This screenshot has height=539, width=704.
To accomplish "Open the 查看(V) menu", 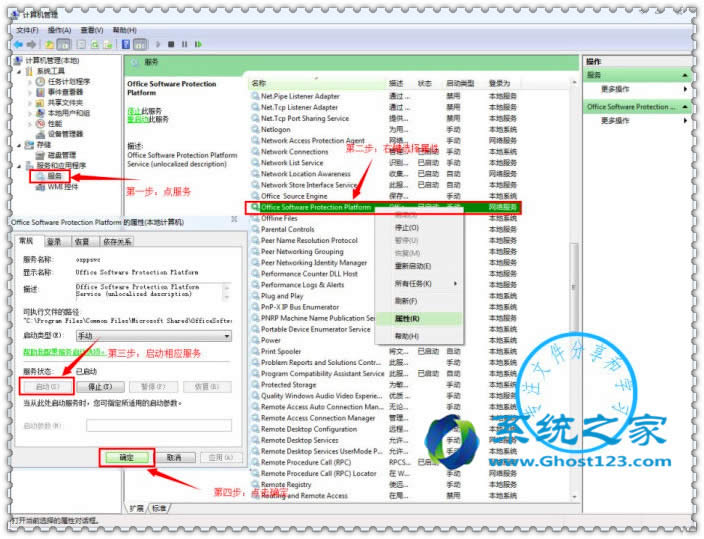I will tap(92, 30).
